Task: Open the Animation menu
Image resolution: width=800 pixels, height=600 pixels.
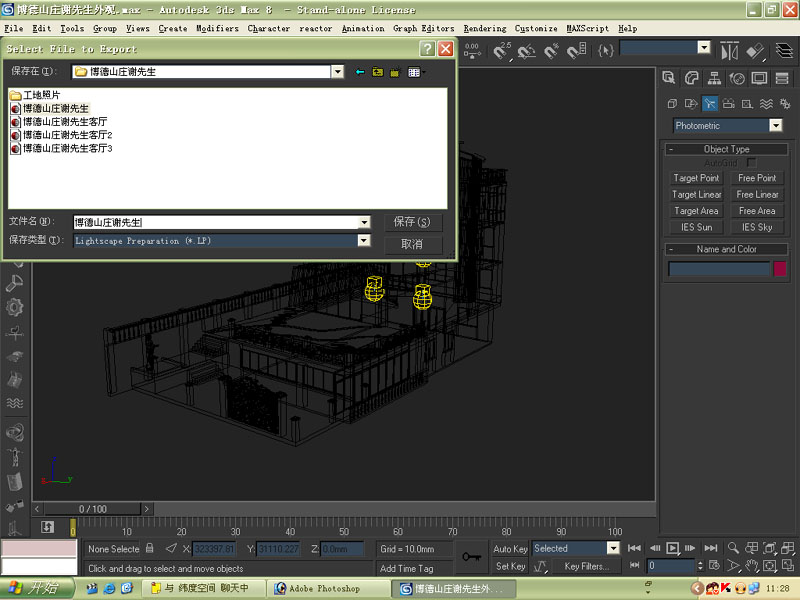Action: [x=363, y=29]
